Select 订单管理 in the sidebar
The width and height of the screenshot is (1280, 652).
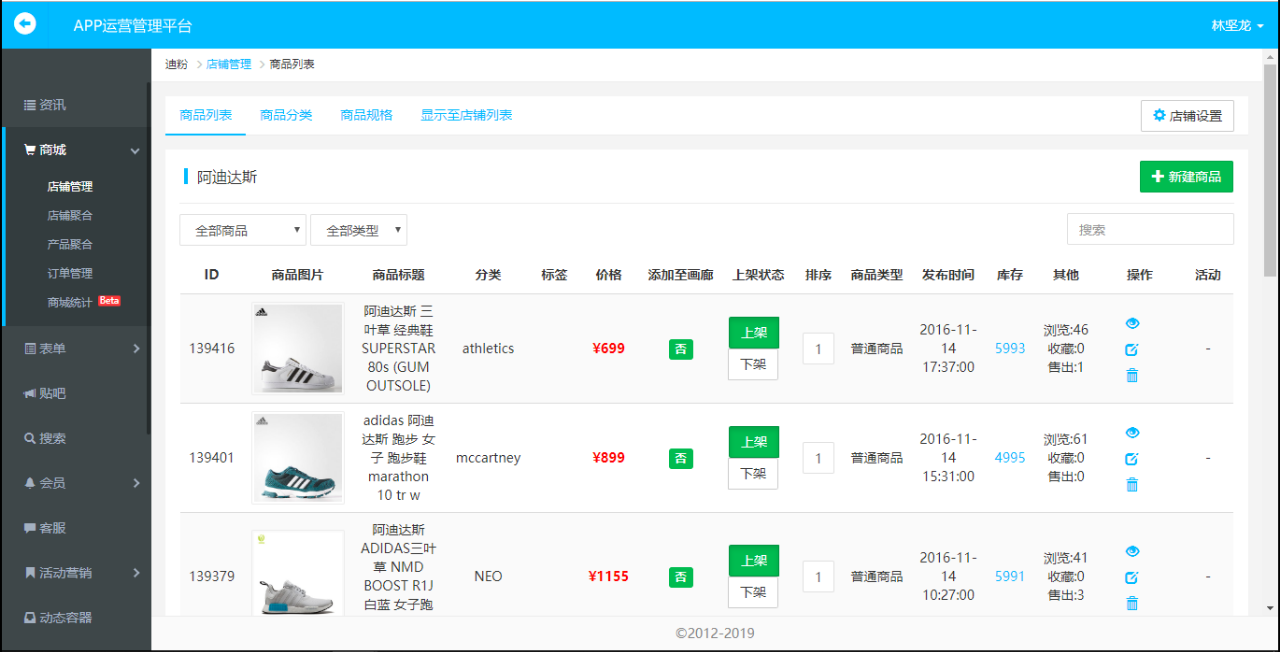(70, 273)
